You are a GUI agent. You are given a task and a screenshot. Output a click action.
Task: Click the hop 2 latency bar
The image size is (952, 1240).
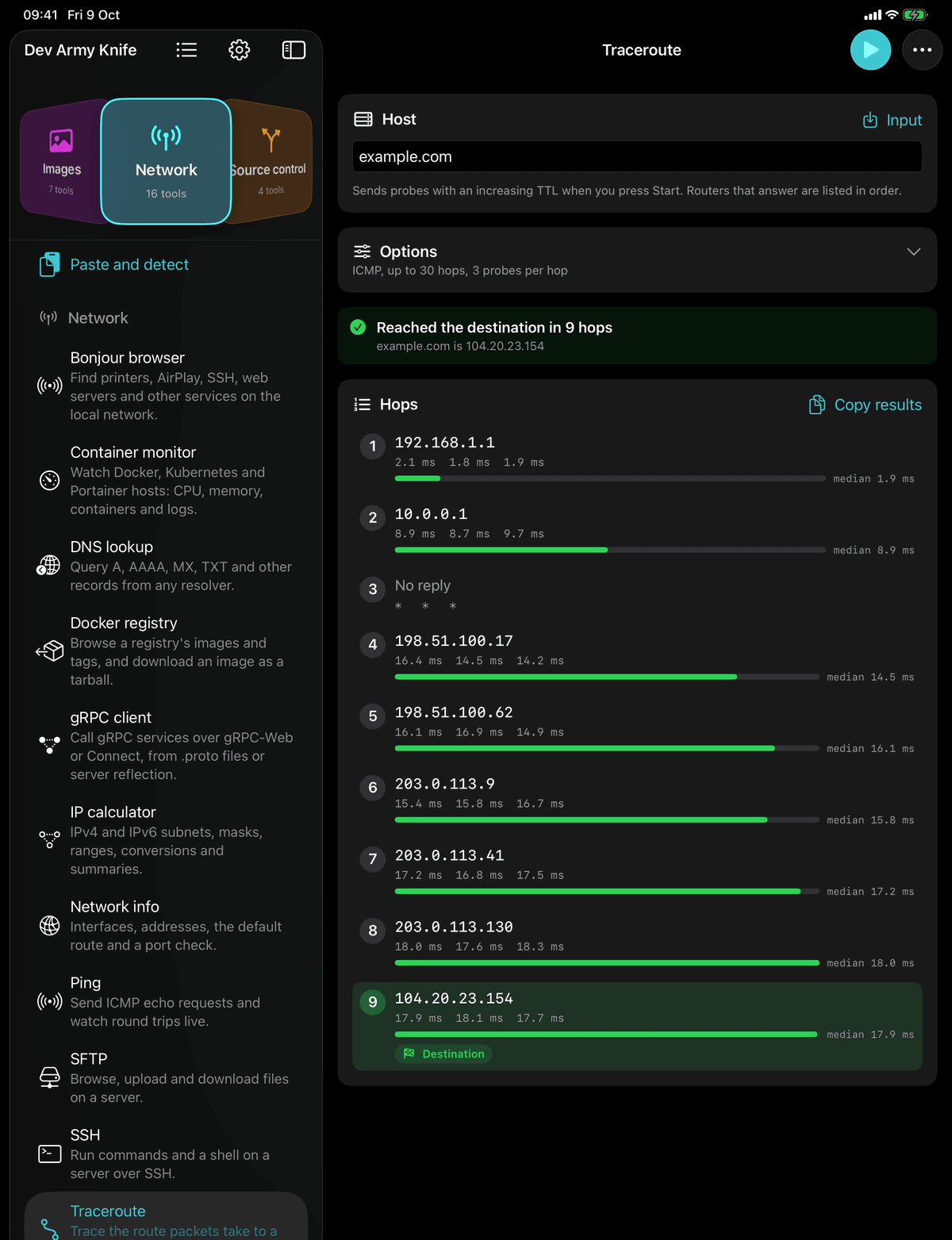coord(610,550)
